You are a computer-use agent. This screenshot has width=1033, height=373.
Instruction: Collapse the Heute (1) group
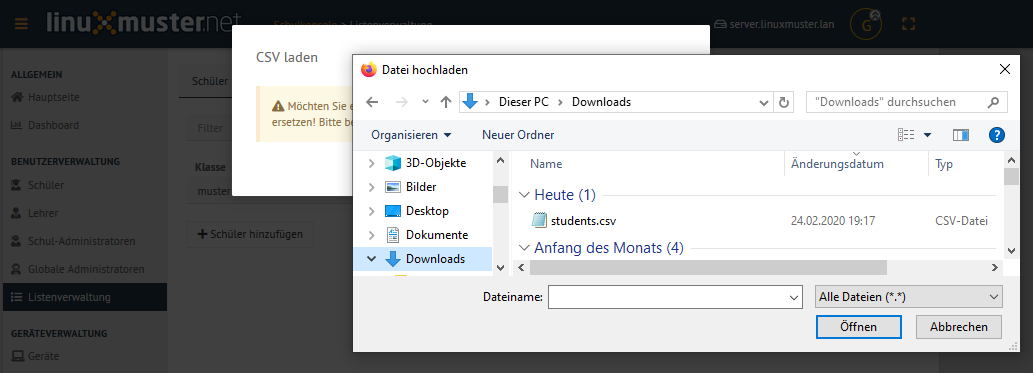[x=524, y=195]
